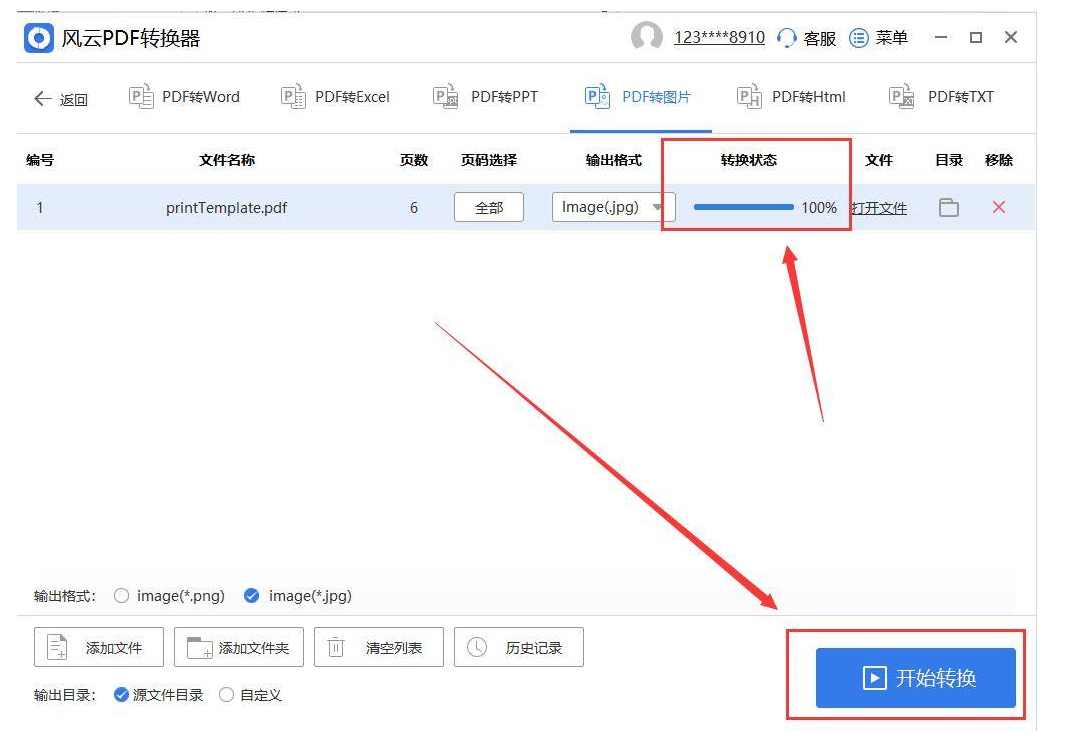Select the image(*.png) output format
This screenshot has height=752, width=1065.
tap(122, 596)
